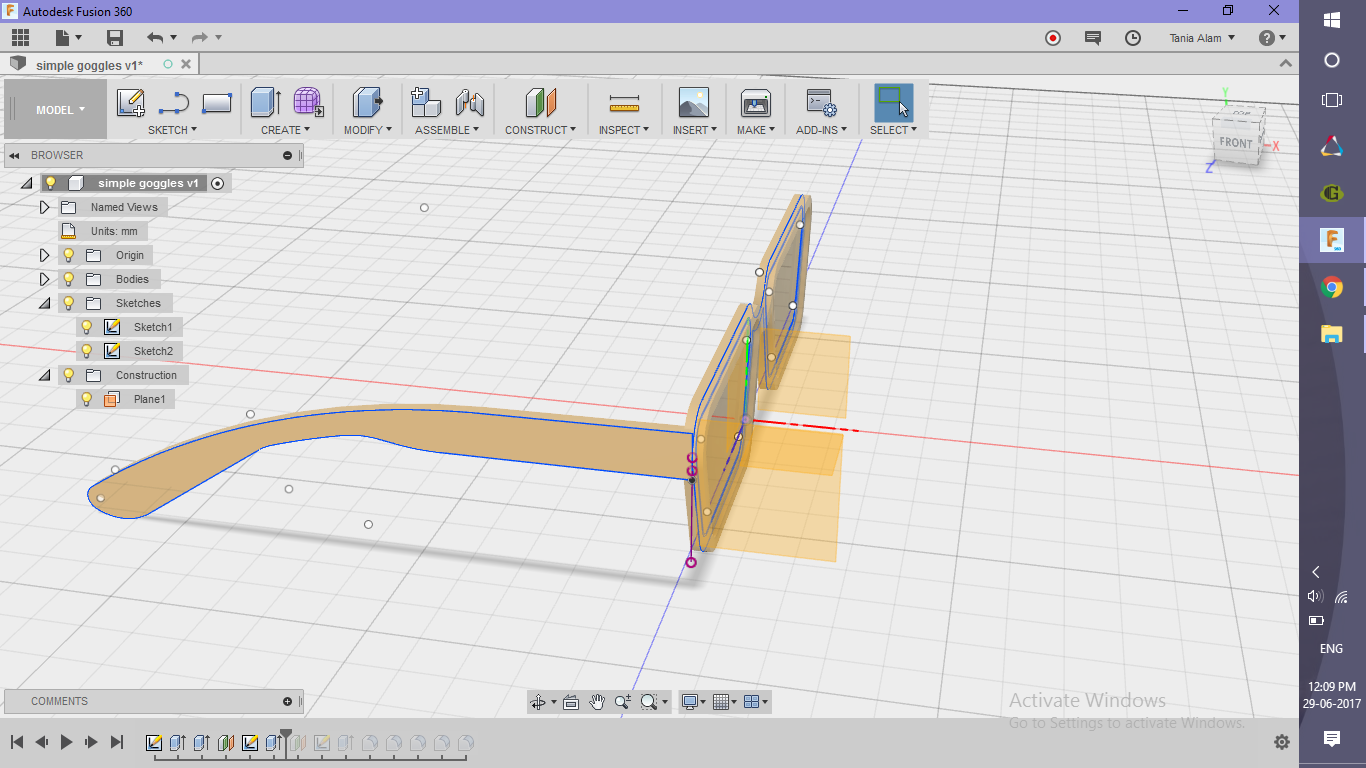This screenshot has width=1366, height=768.
Task: Collapse the simple goggles v1 root node
Action: coord(26,183)
